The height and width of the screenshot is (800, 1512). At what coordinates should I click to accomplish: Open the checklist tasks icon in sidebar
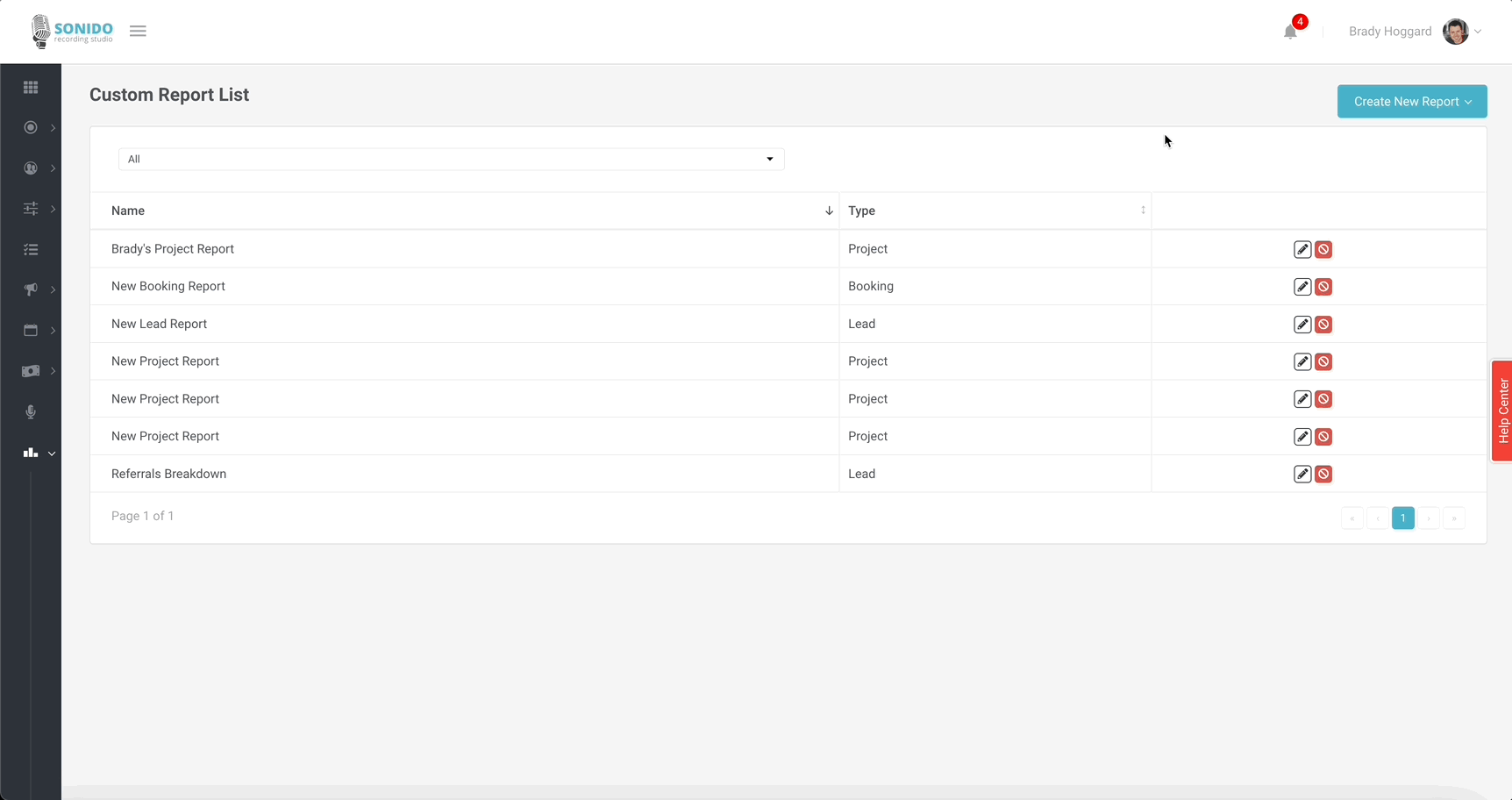click(31, 250)
